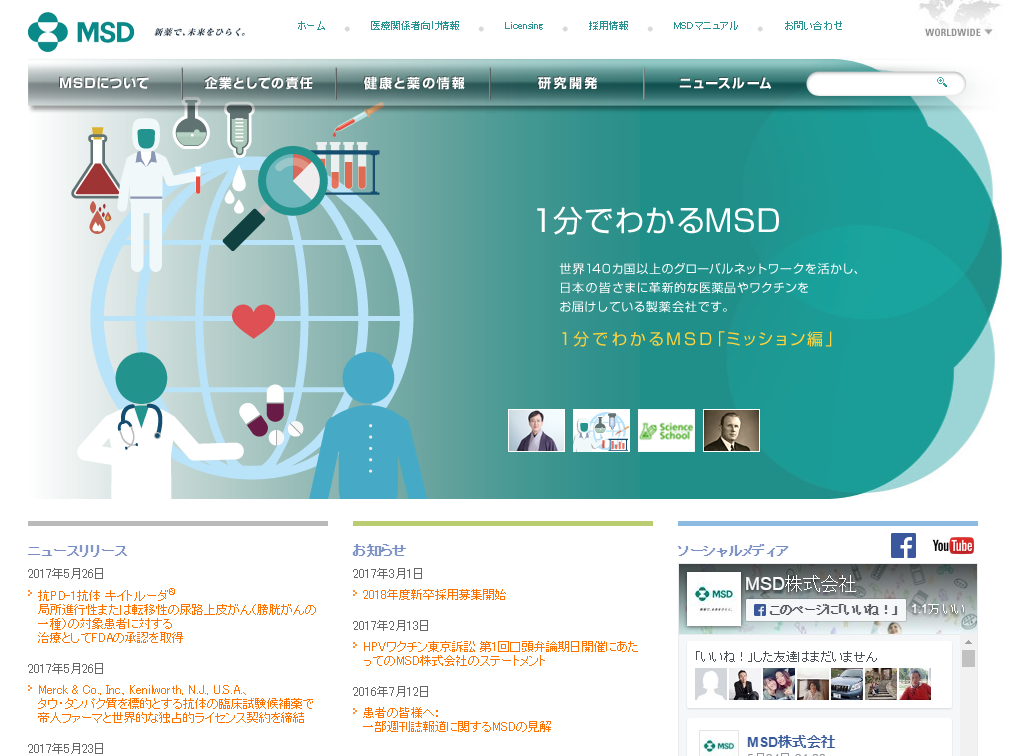Open the MSDについて menu
Viewport: 1029px width, 756px height.
click(104, 83)
